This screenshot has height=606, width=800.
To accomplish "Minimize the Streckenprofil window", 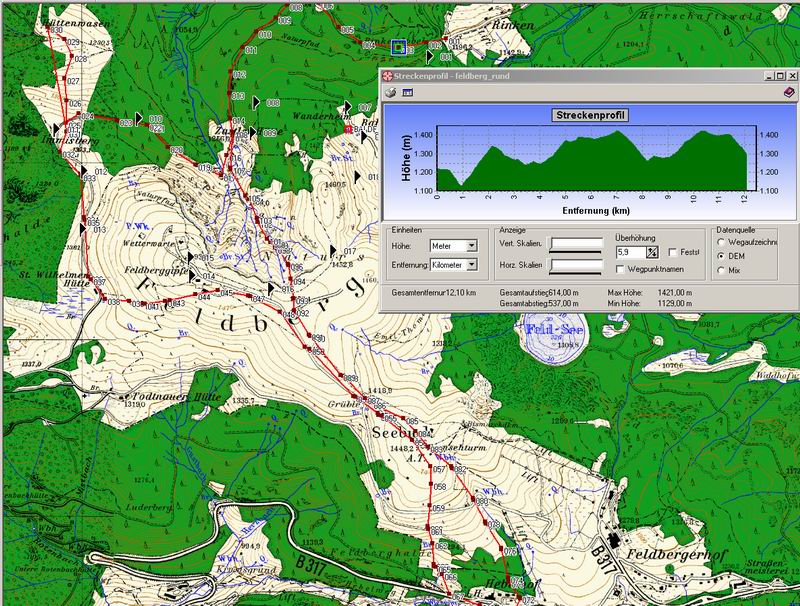I will pos(769,76).
